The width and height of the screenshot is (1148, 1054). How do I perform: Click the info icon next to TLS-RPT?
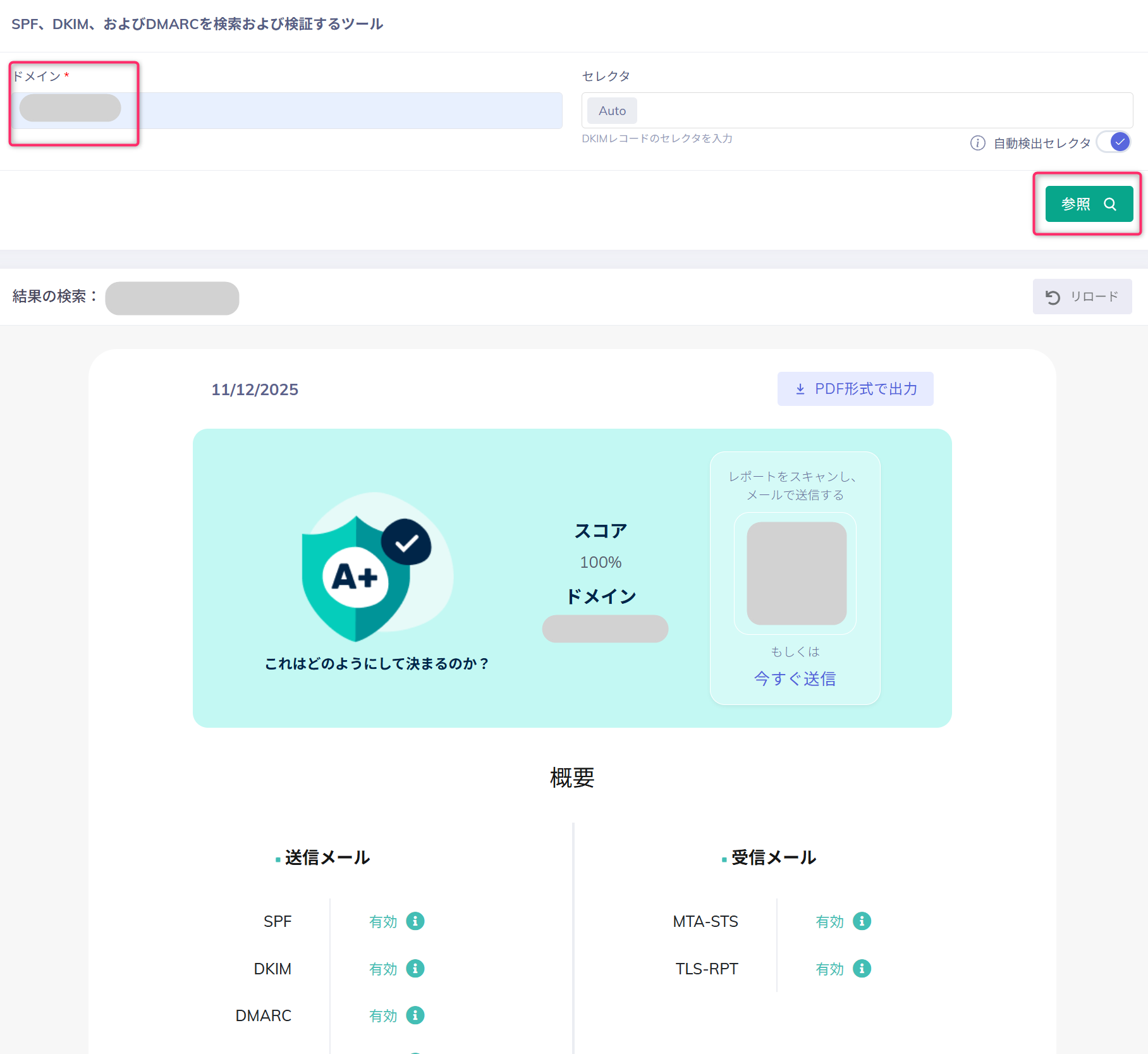click(862, 969)
